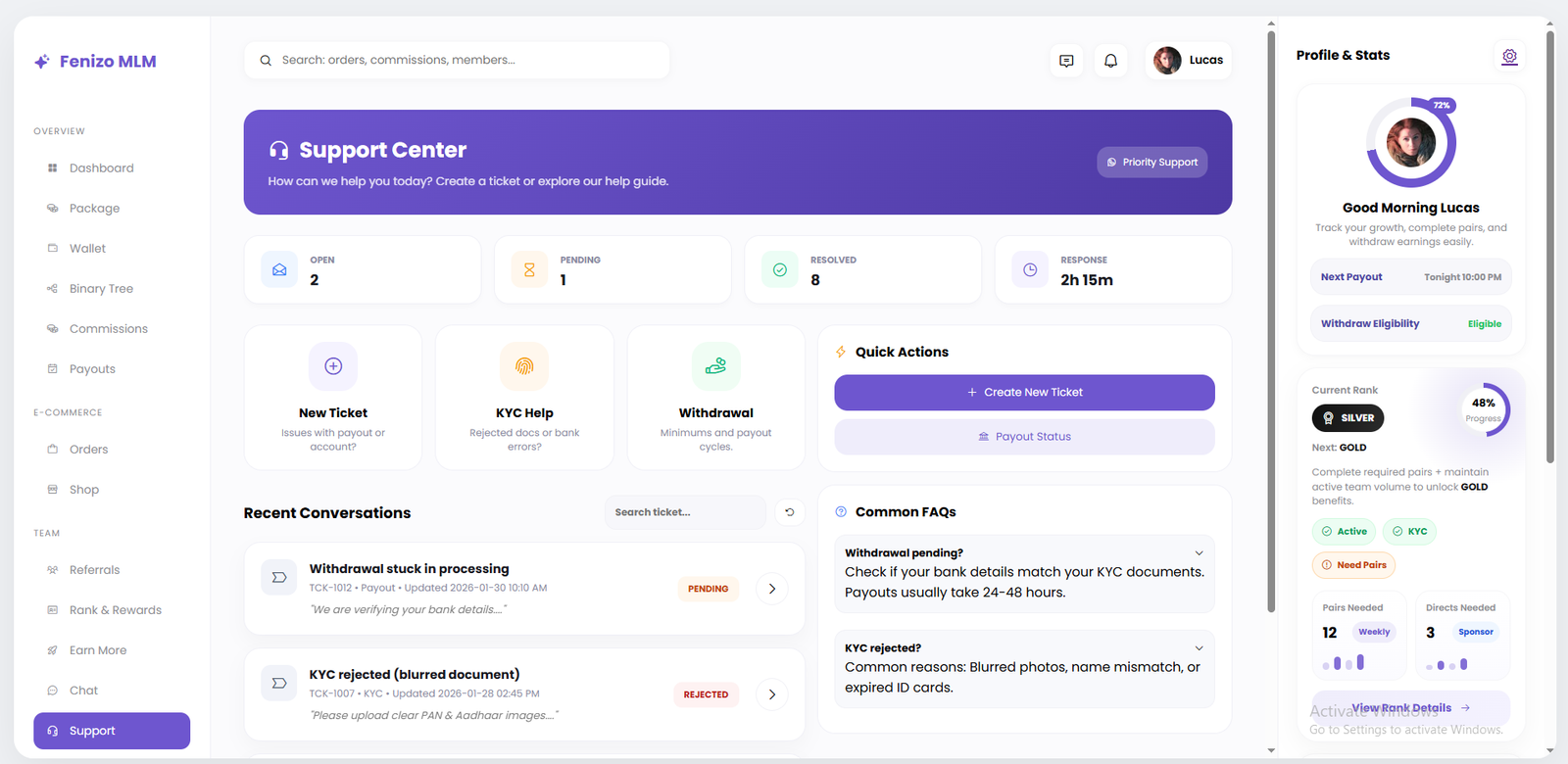Go to Payouts page
The image size is (1568, 764).
pos(112,368)
